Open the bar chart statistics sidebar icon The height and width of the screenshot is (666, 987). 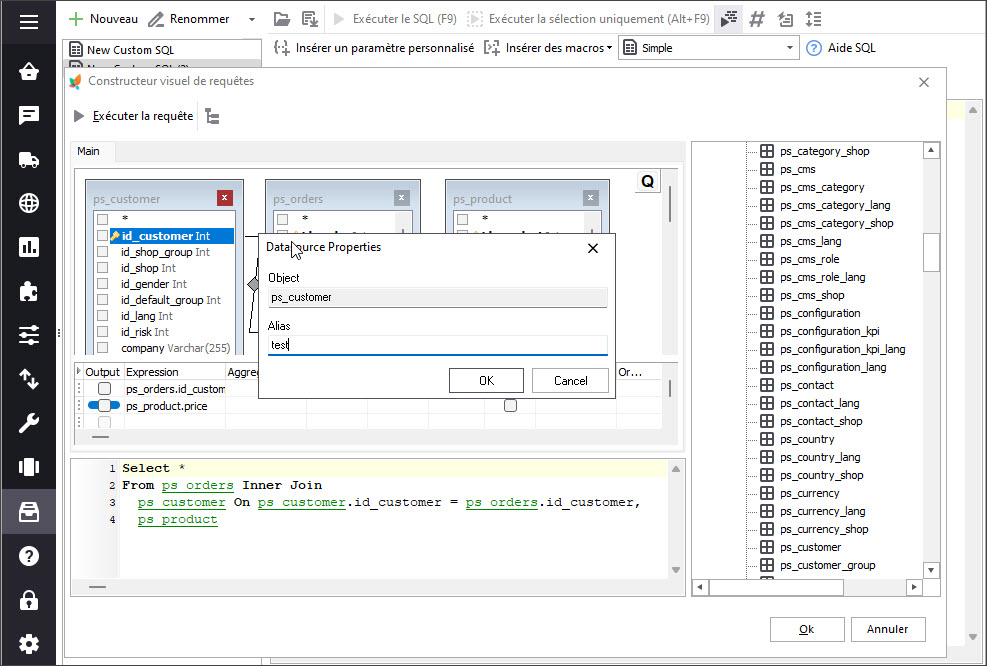(x=29, y=247)
